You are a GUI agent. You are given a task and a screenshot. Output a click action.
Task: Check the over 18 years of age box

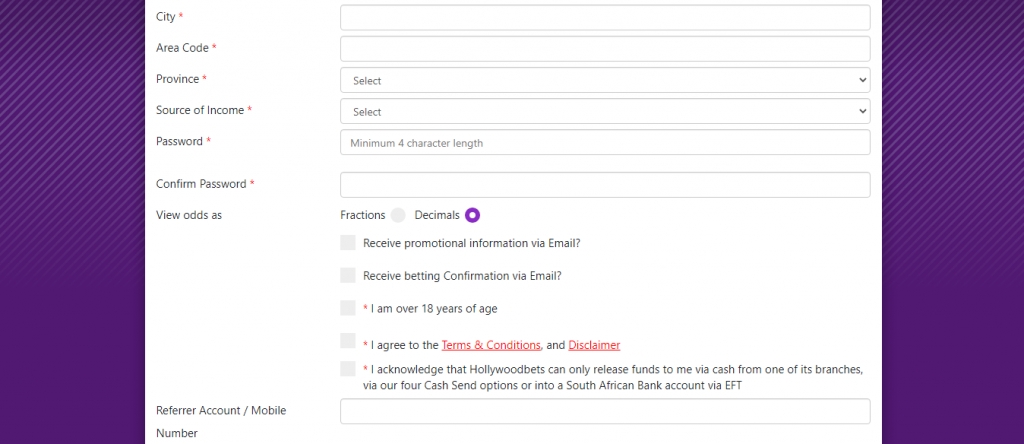pos(348,308)
